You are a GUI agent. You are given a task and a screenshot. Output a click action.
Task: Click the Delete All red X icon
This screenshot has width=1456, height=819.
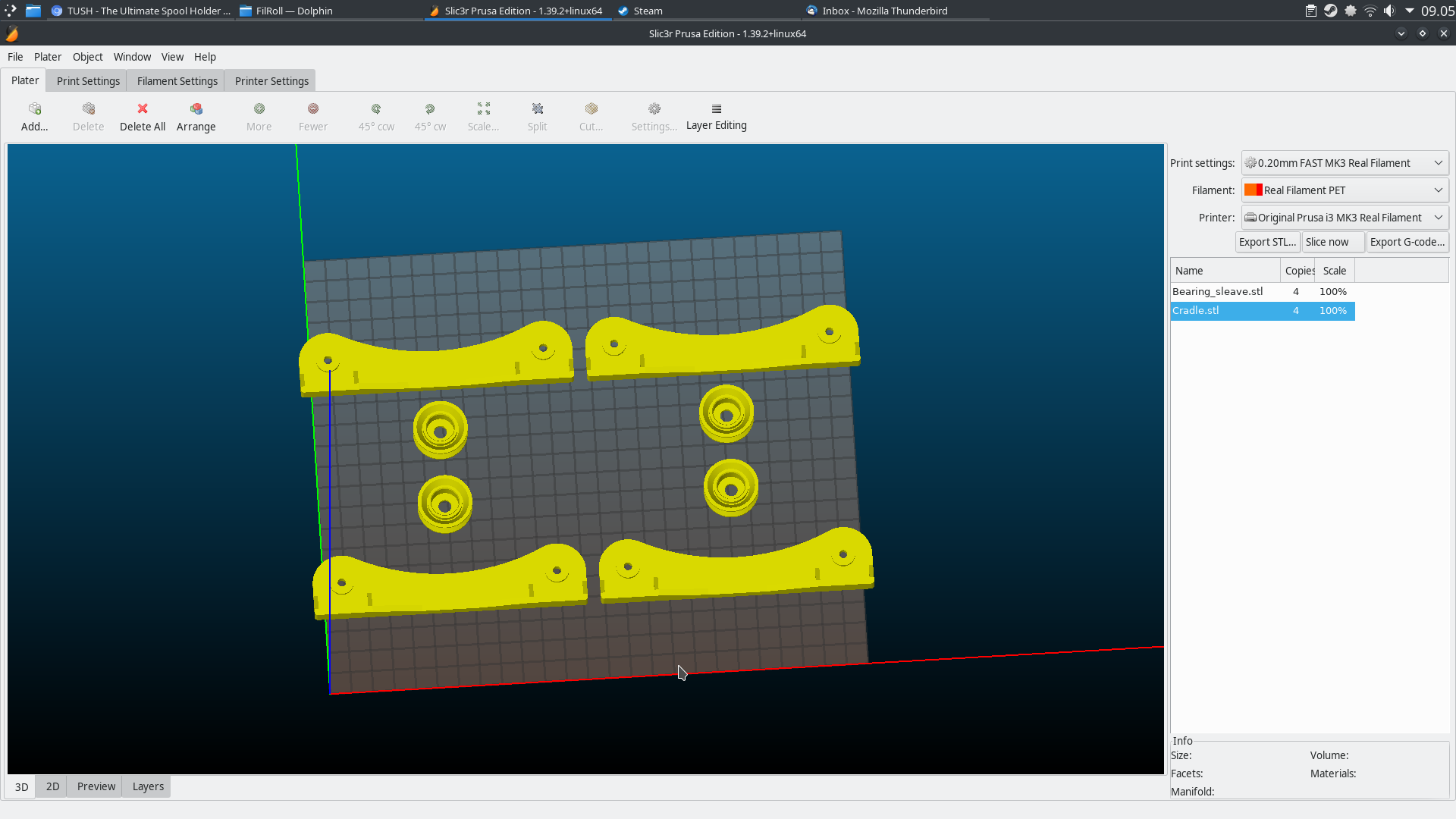point(143,109)
